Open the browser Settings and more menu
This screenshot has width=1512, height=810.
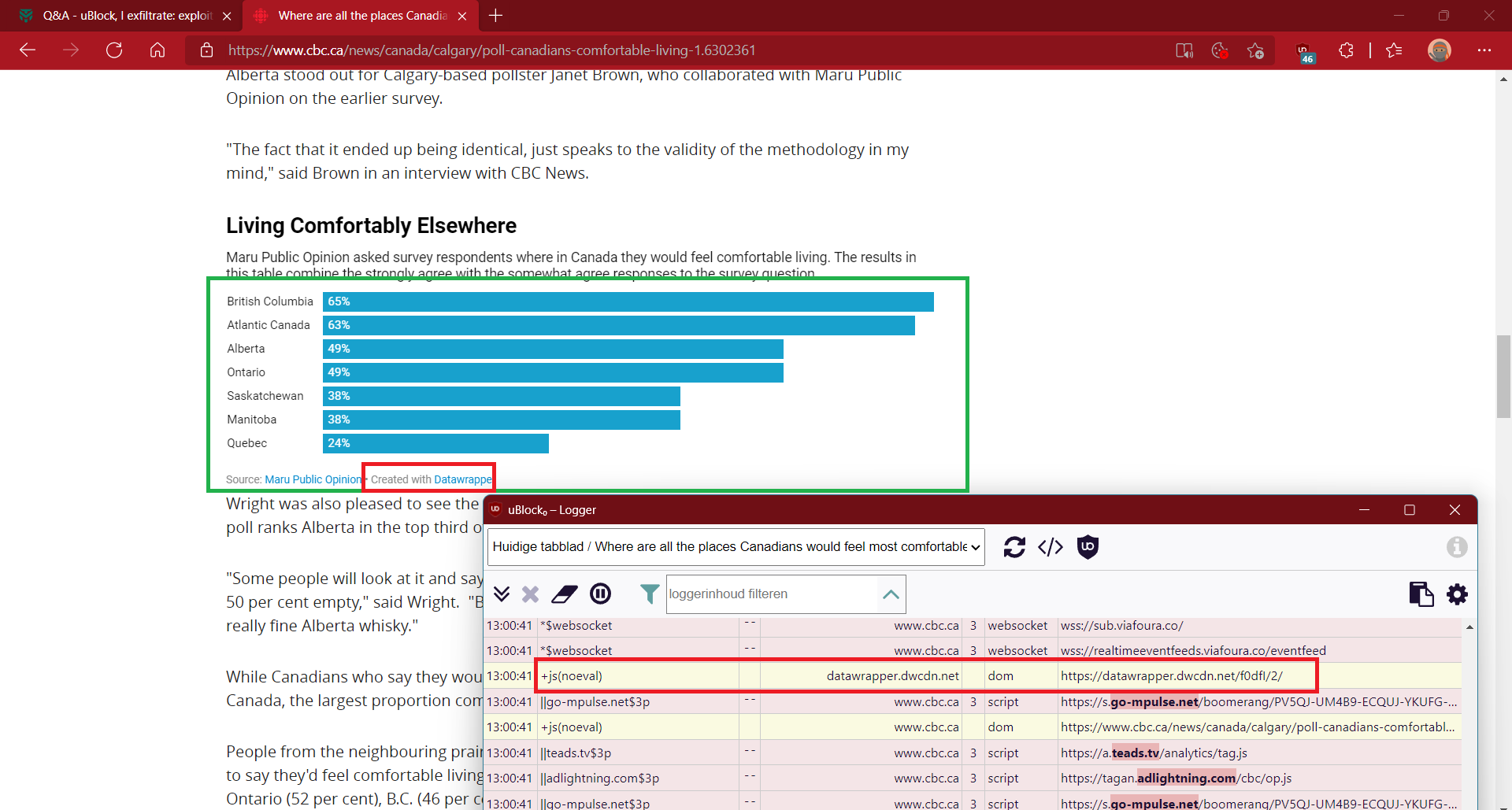point(1484,50)
